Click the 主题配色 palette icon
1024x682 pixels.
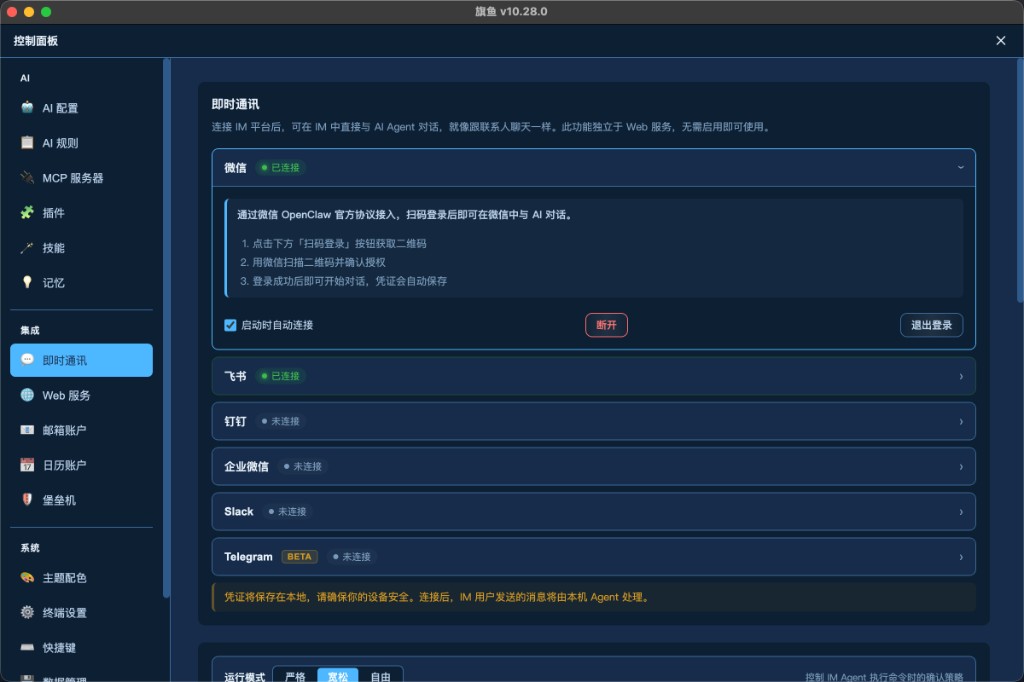(27, 578)
